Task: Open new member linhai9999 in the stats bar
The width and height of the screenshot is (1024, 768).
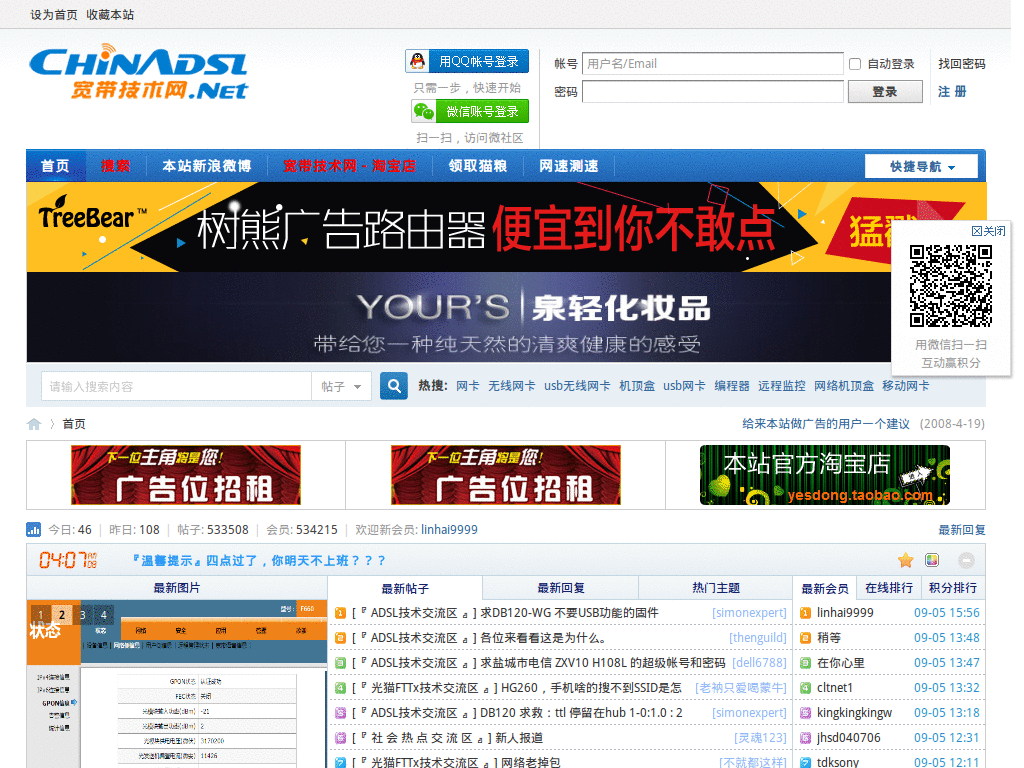Action: coord(449,530)
